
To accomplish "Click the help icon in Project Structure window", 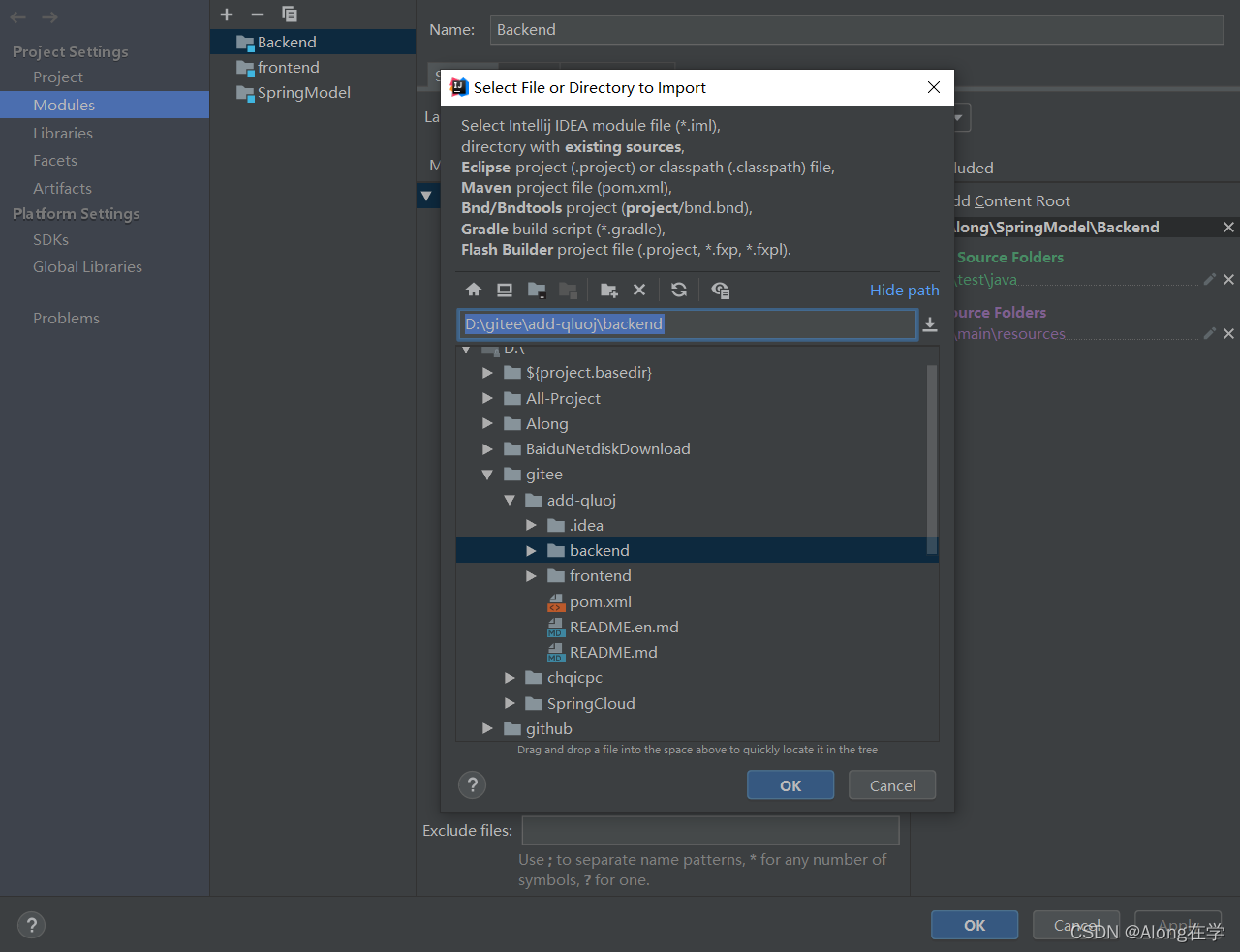I will tap(31, 925).
